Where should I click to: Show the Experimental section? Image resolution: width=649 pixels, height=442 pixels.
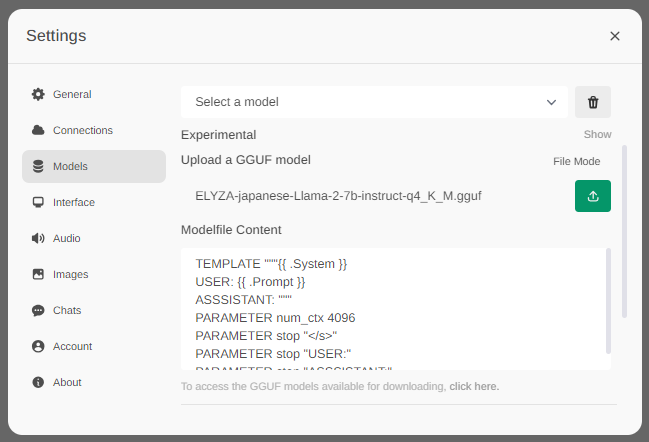tap(597, 134)
